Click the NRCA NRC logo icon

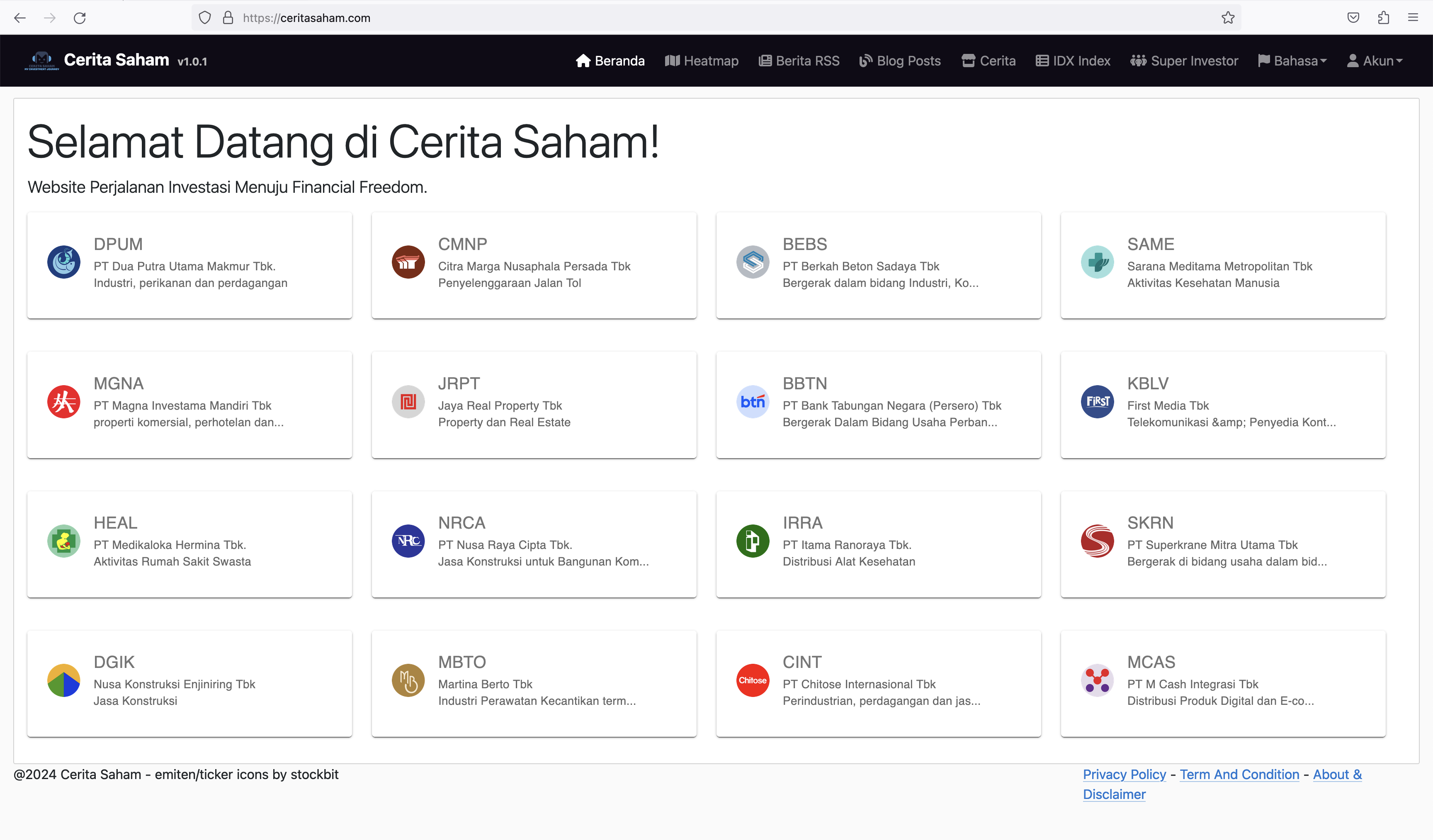tap(408, 541)
